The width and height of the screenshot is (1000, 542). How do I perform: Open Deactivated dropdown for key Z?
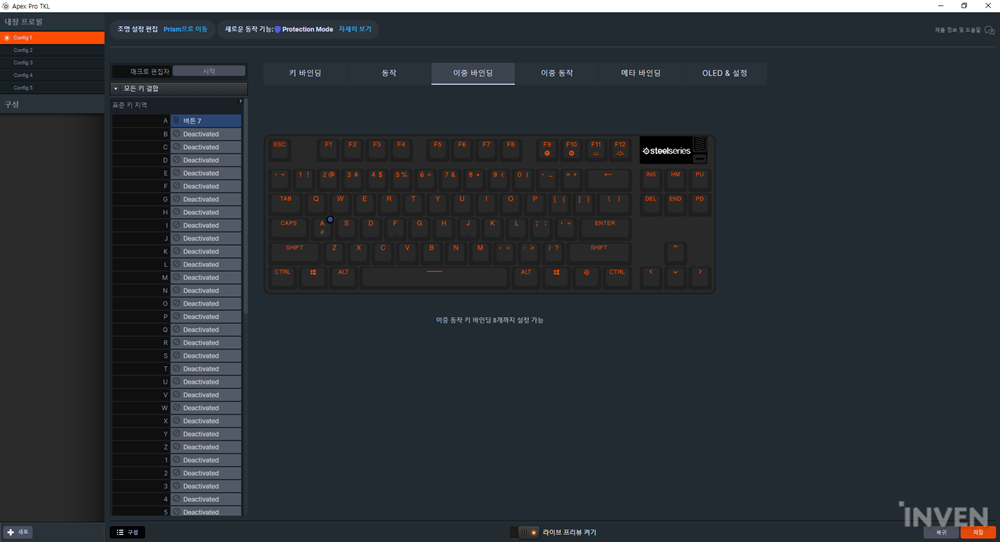coord(206,447)
